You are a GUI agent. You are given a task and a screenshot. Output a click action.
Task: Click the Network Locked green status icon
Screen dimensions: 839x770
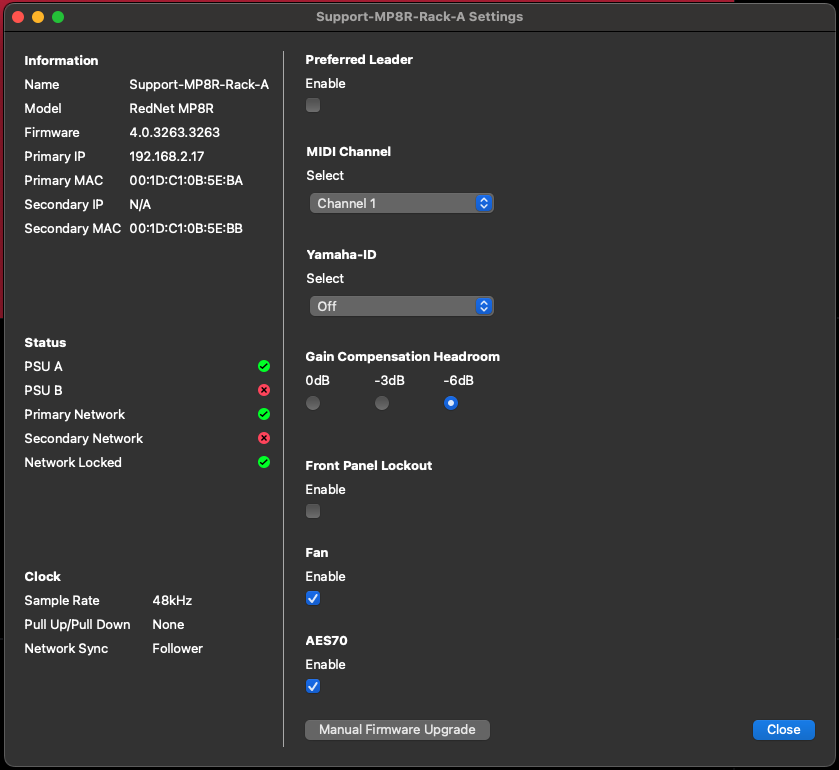click(264, 463)
